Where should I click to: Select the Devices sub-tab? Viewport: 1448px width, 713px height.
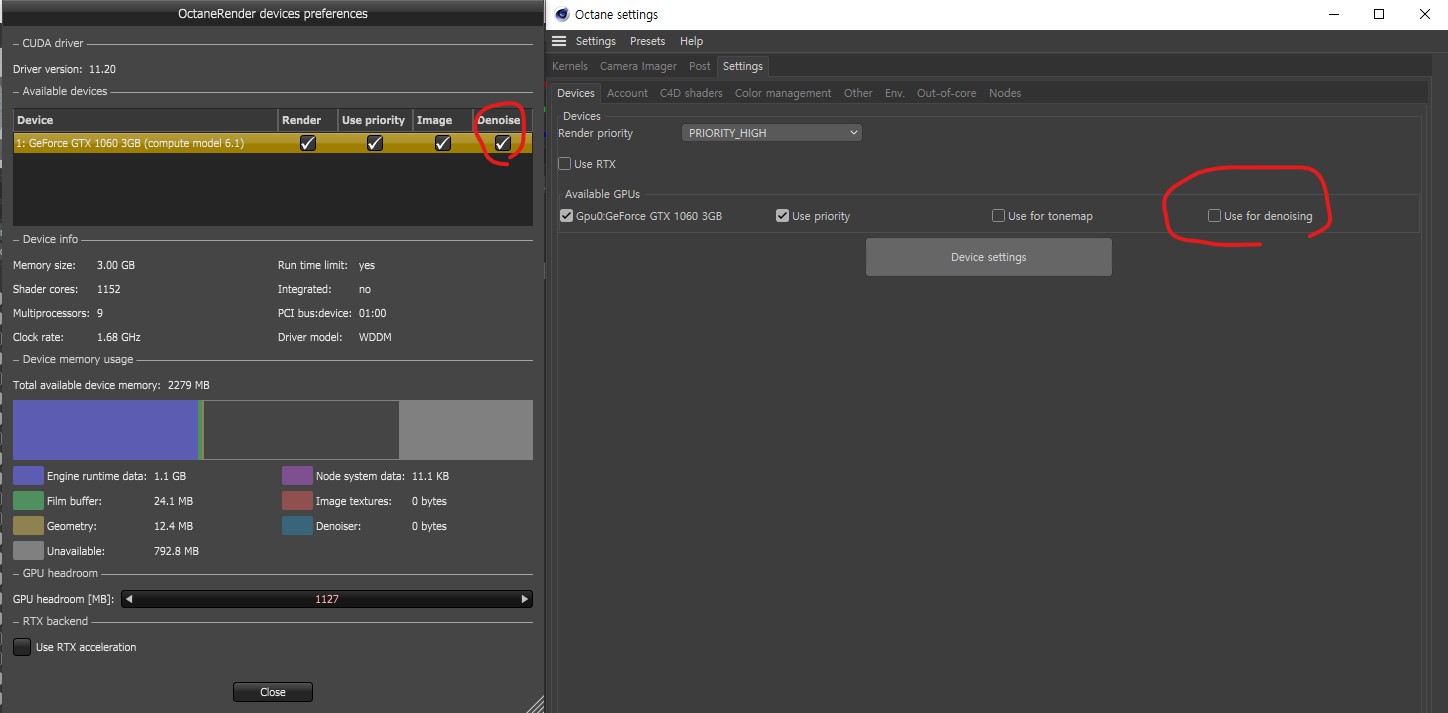576,93
